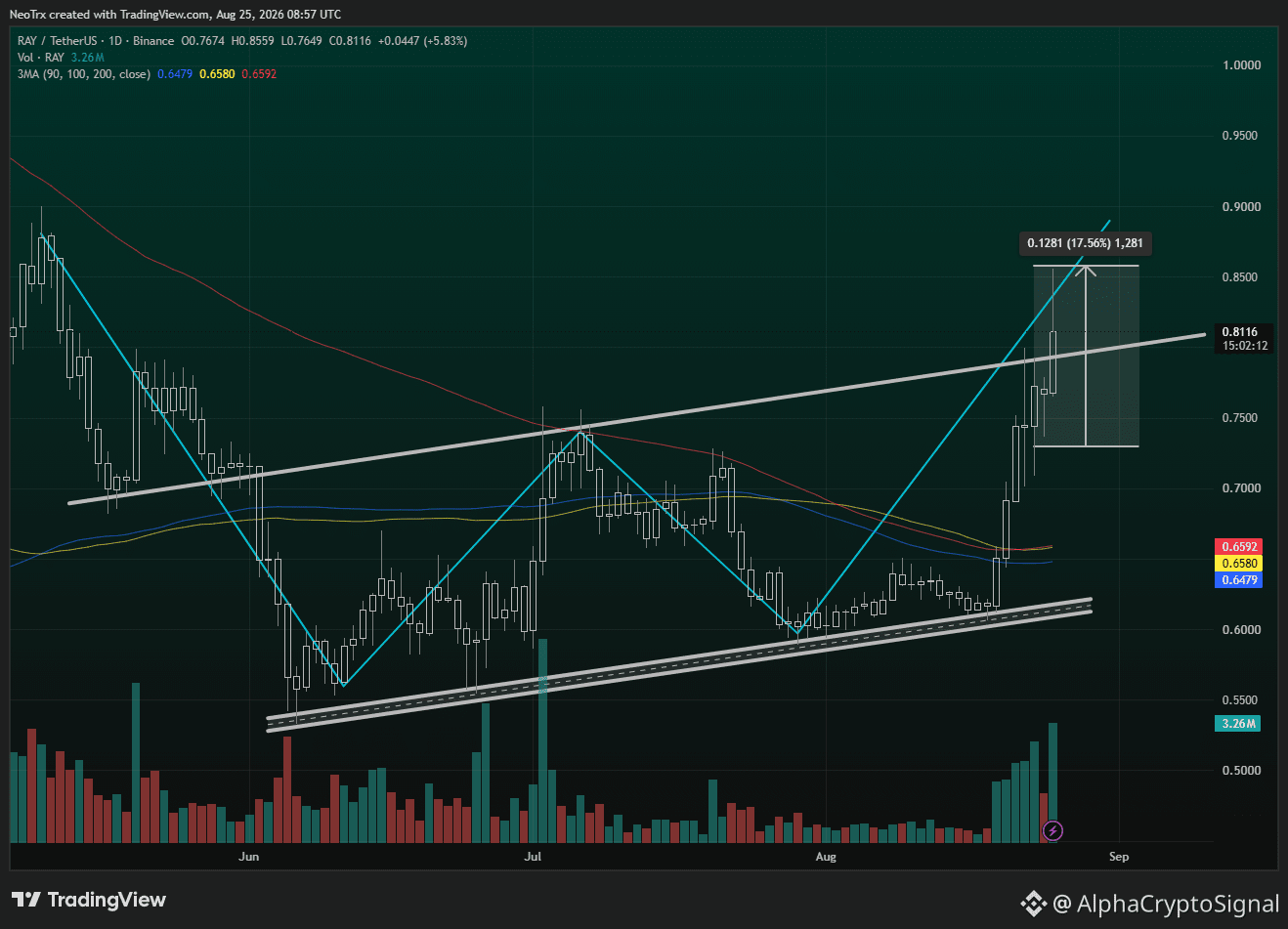
Task: Click the yellow 0.6580 price axis tag
Action: (1237, 564)
